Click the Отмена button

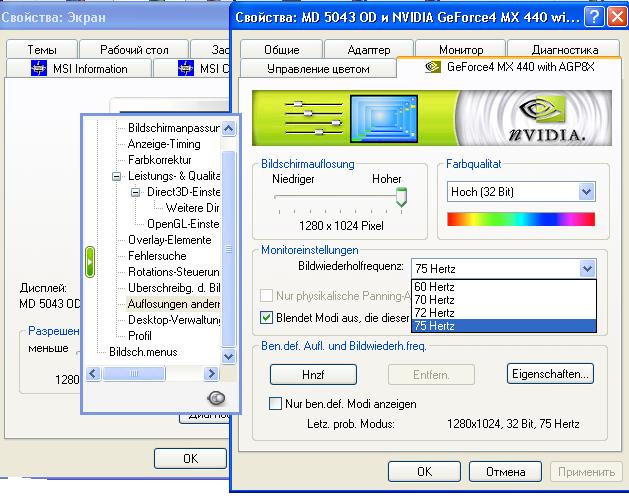(x=505, y=472)
